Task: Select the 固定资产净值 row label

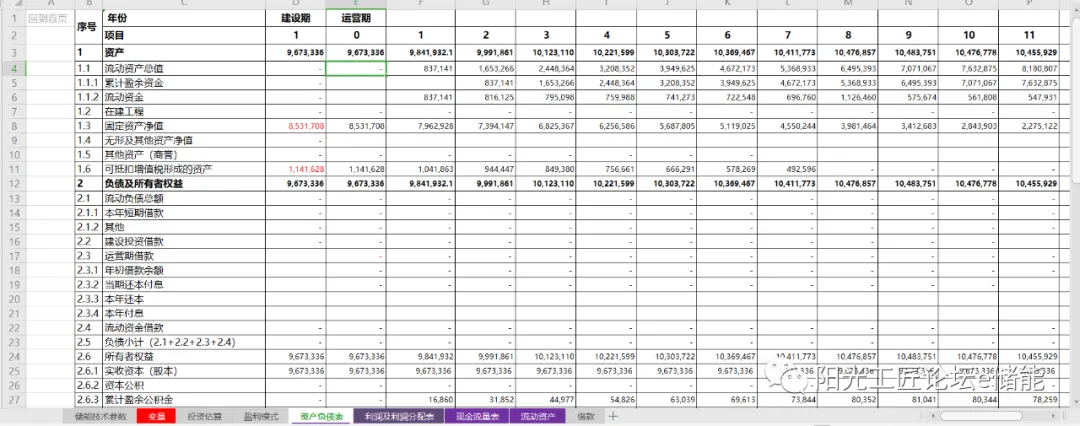Action: point(183,126)
